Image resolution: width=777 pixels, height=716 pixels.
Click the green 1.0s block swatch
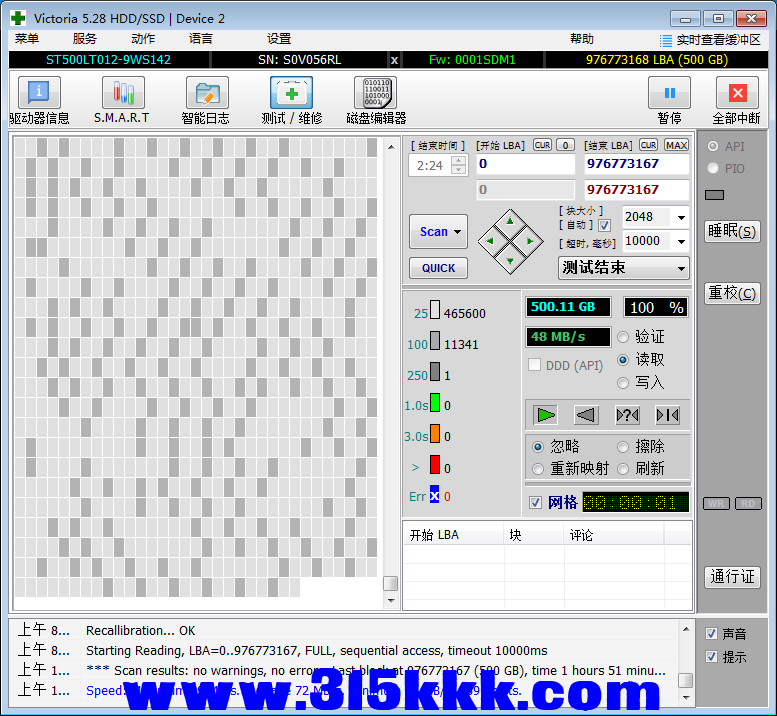click(435, 402)
